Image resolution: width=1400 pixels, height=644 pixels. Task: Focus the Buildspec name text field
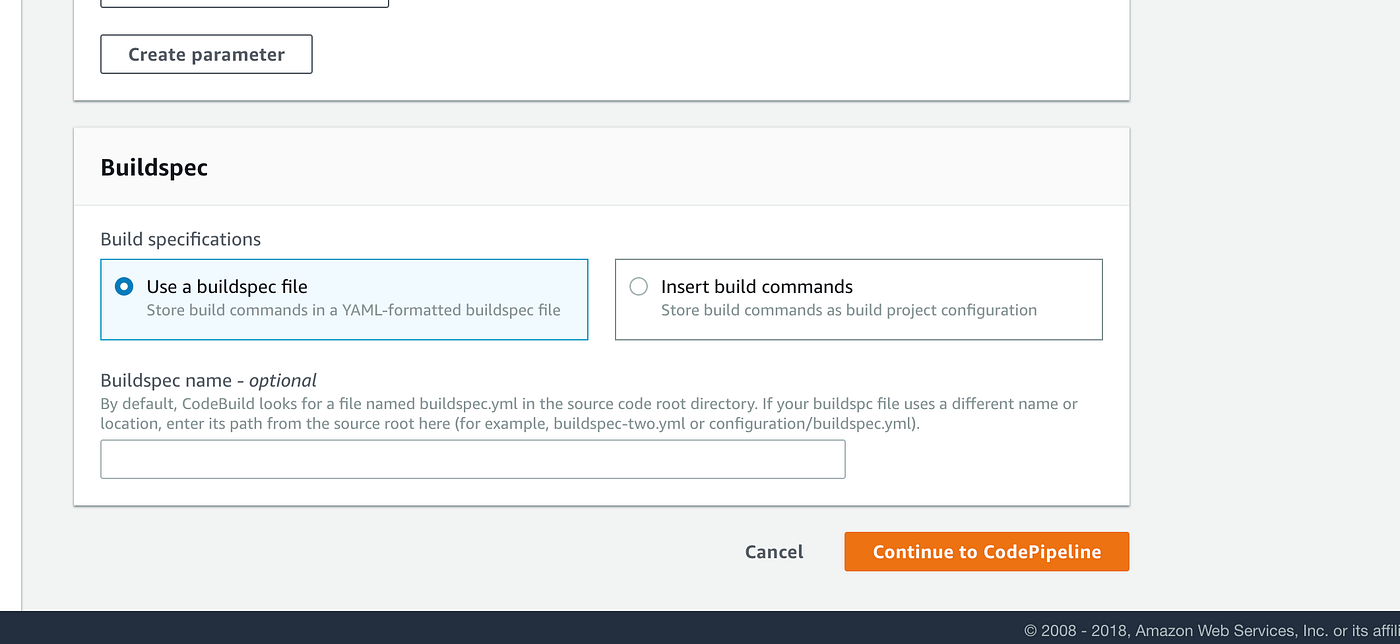473,459
